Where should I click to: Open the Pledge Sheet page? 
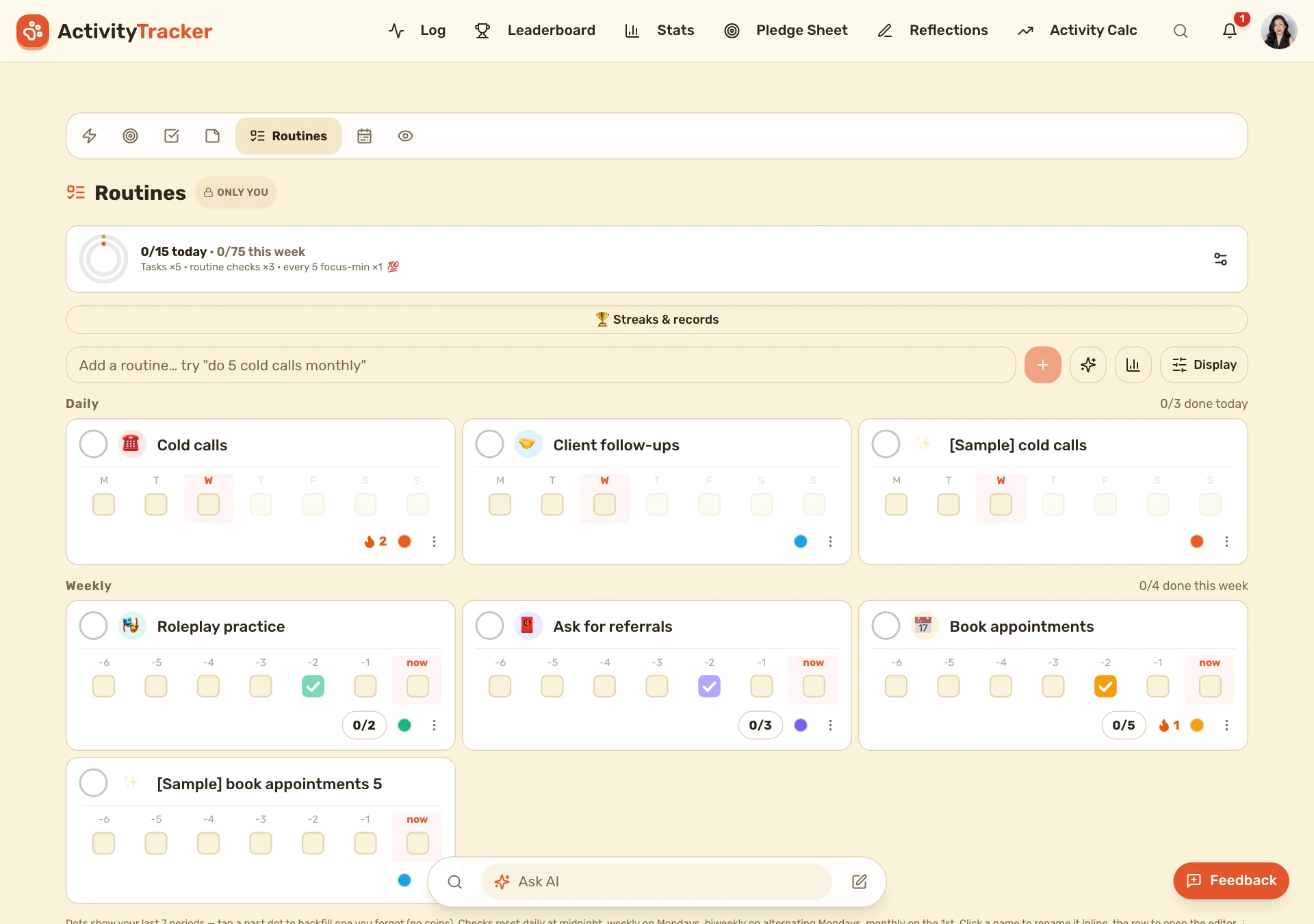pos(786,30)
